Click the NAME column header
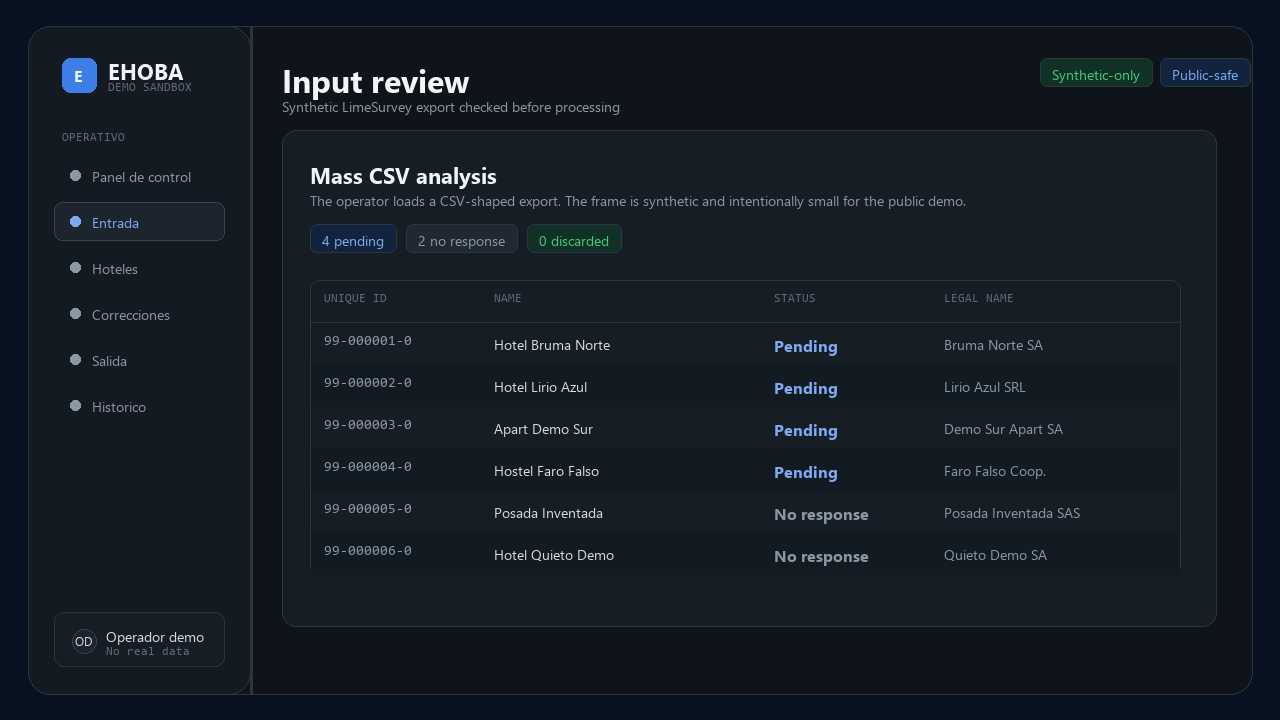The image size is (1280, 720). pyautogui.click(x=507, y=299)
